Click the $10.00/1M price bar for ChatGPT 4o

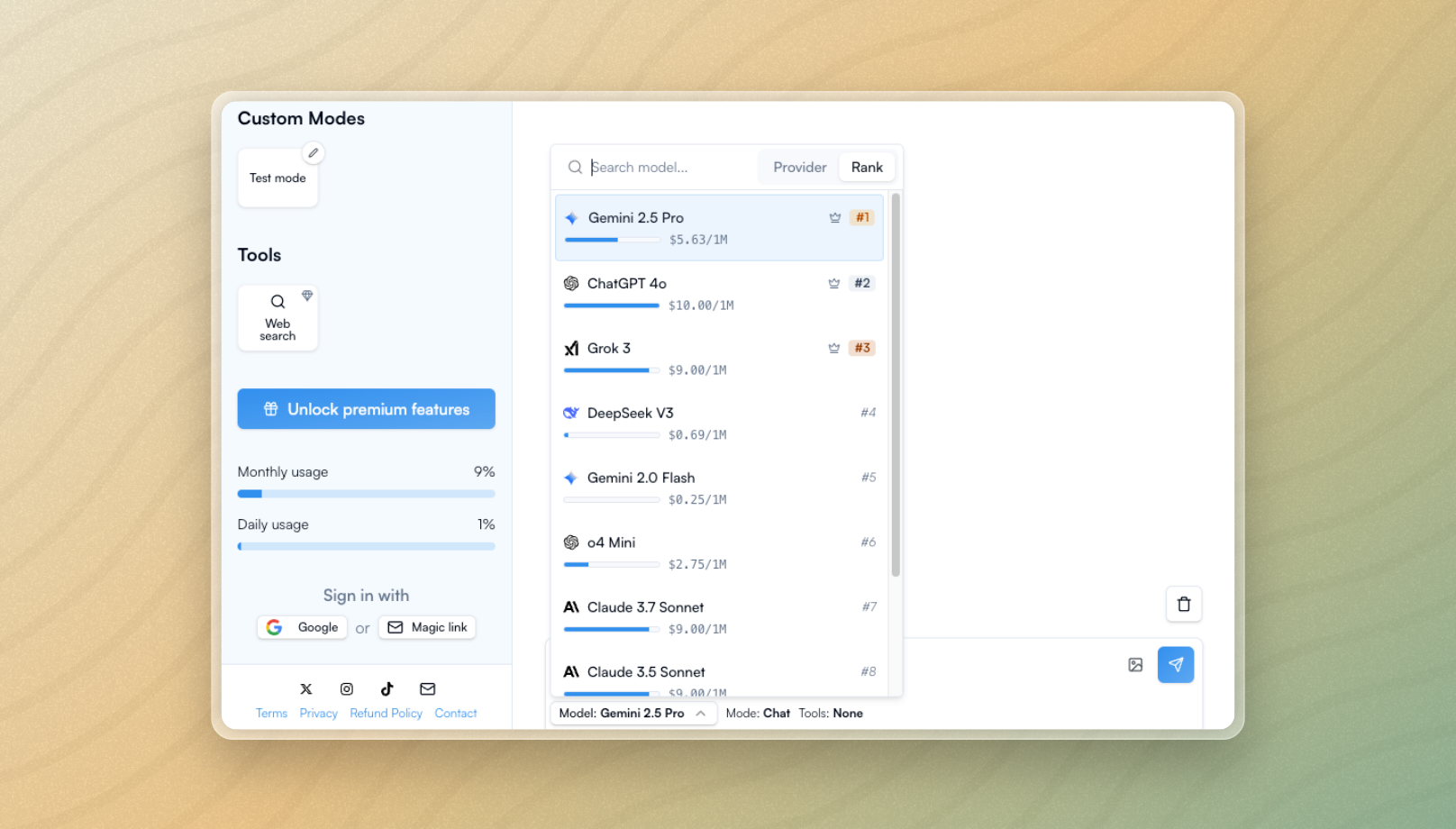[x=612, y=305]
